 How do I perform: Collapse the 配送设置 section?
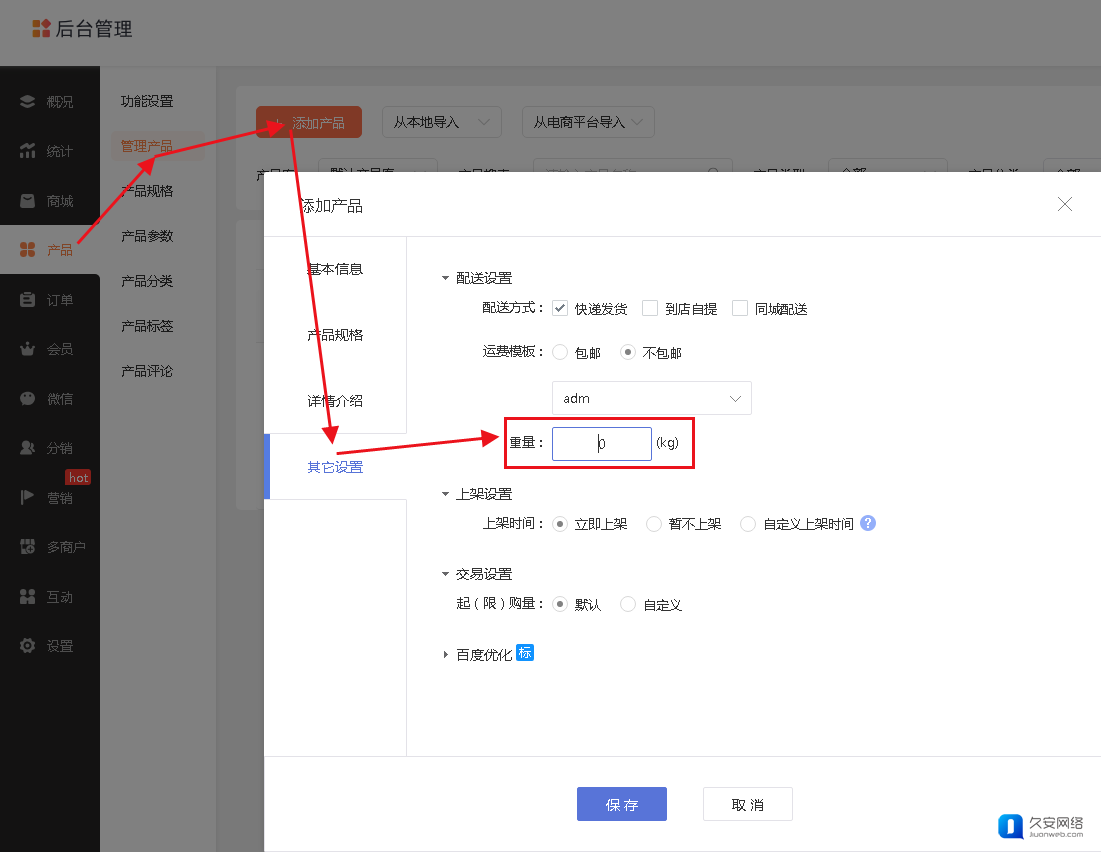pos(446,278)
